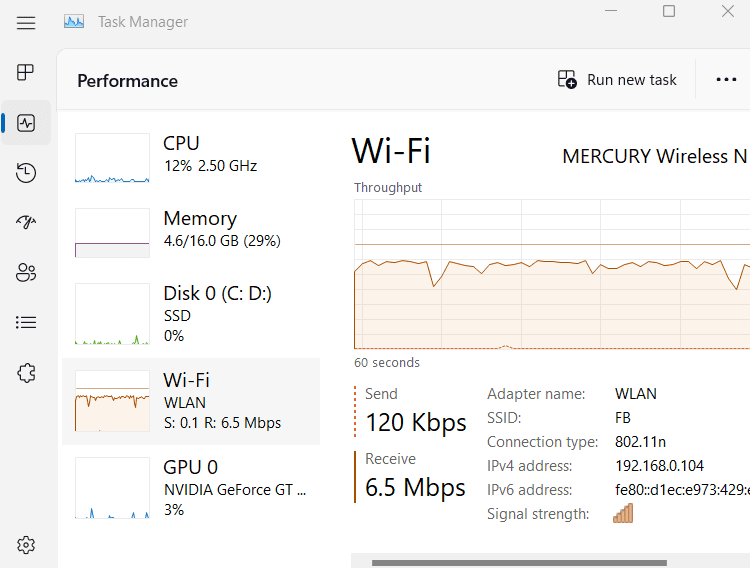Select the GPU 0 NVIDIA item
This screenshot has height=568, width=750.
pos(191,488)
